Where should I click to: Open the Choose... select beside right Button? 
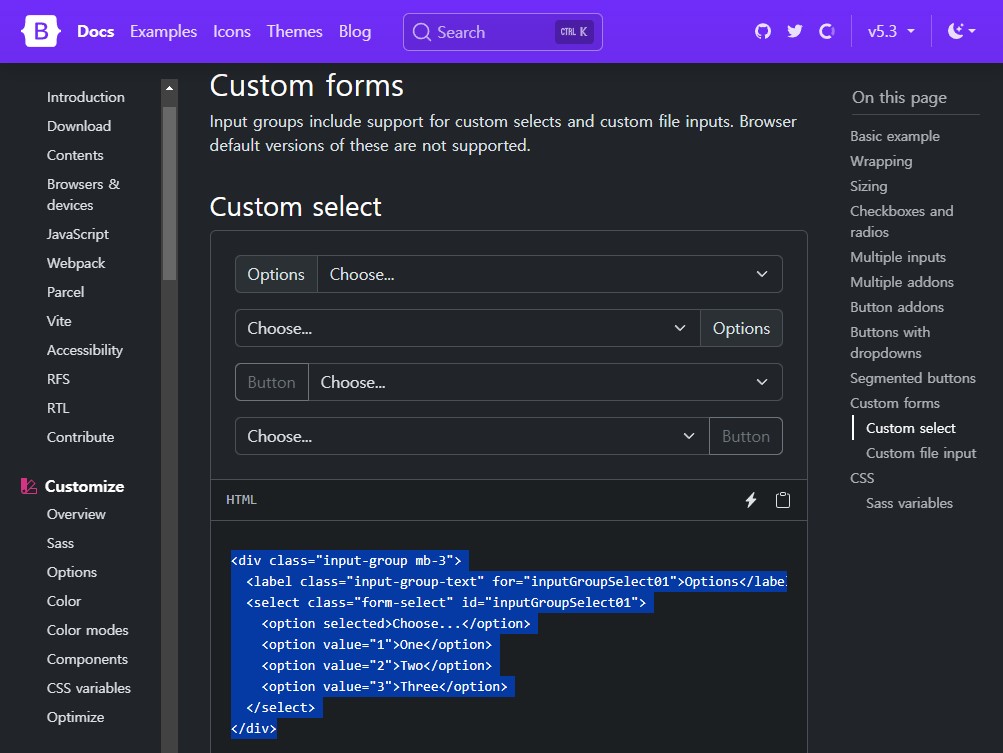coord(472,436)
